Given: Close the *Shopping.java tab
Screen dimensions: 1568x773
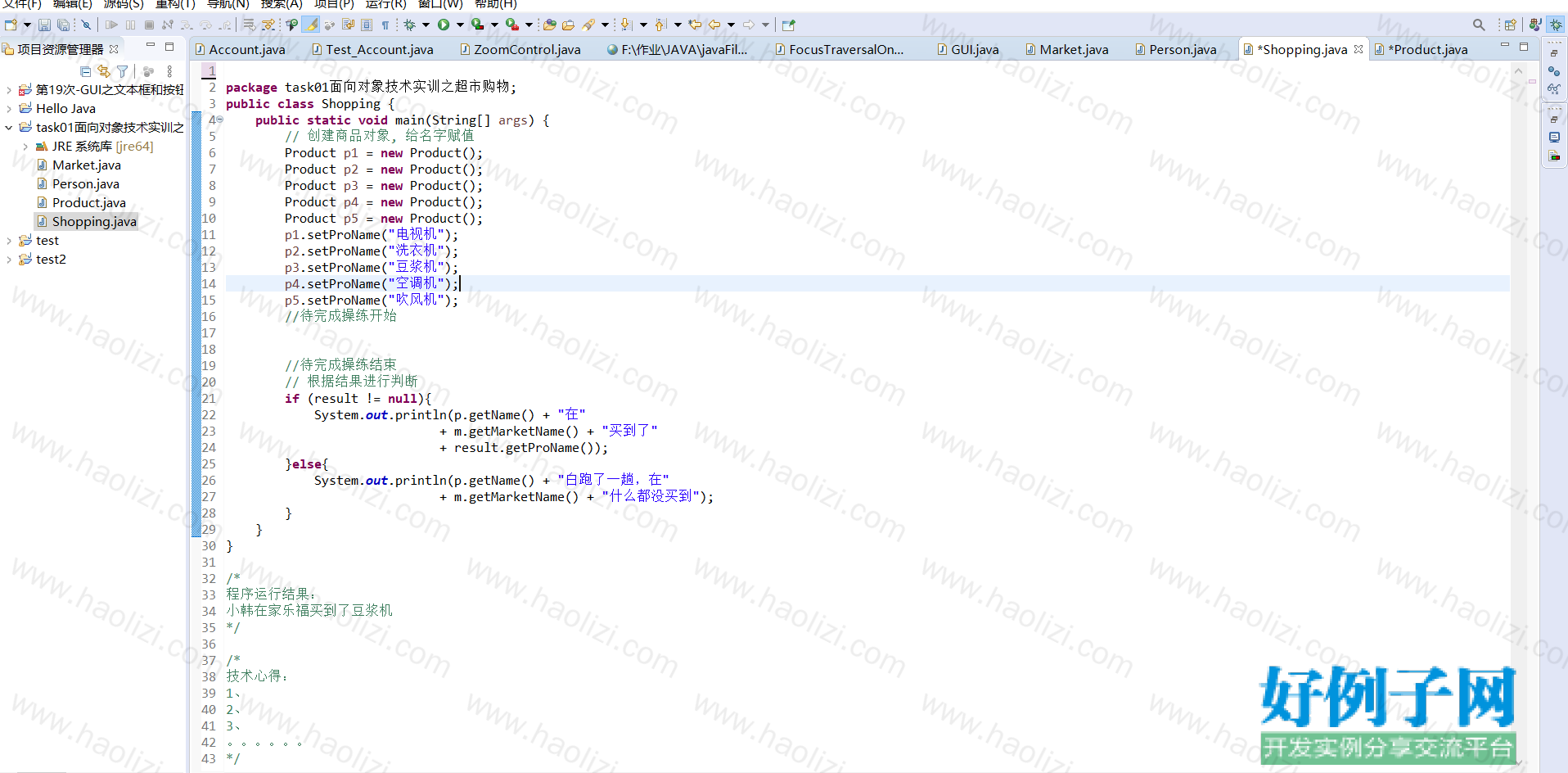Looking at the screenshot, I should (x=1358, y=49).
